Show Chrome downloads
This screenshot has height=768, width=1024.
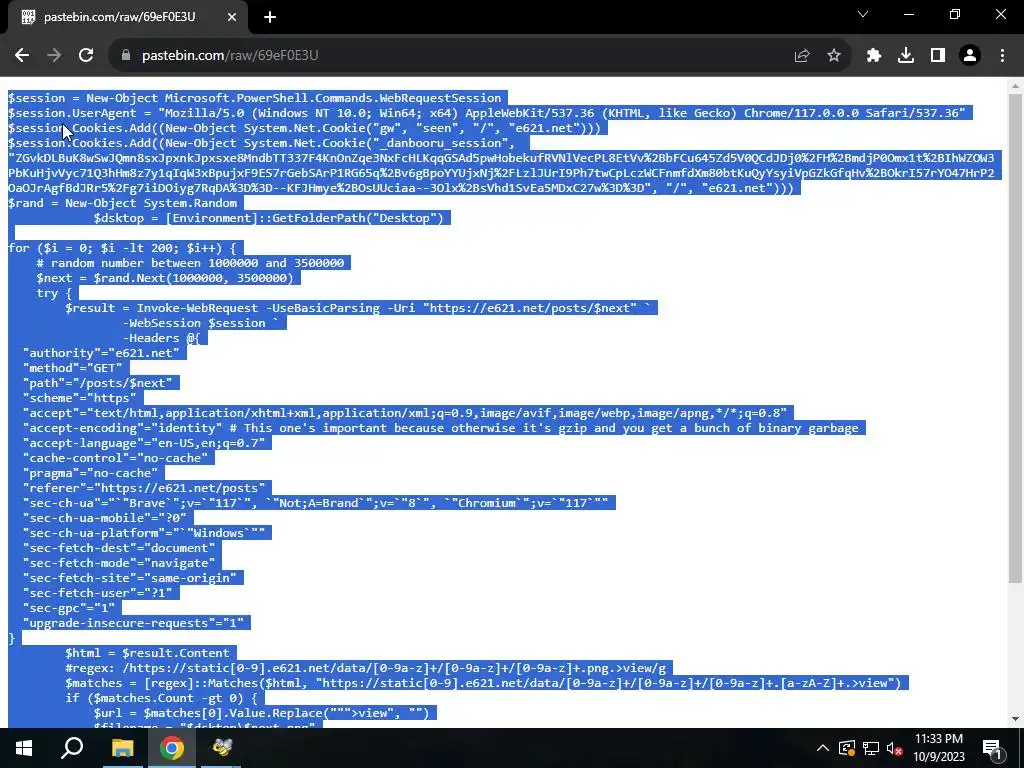[906, 56]
